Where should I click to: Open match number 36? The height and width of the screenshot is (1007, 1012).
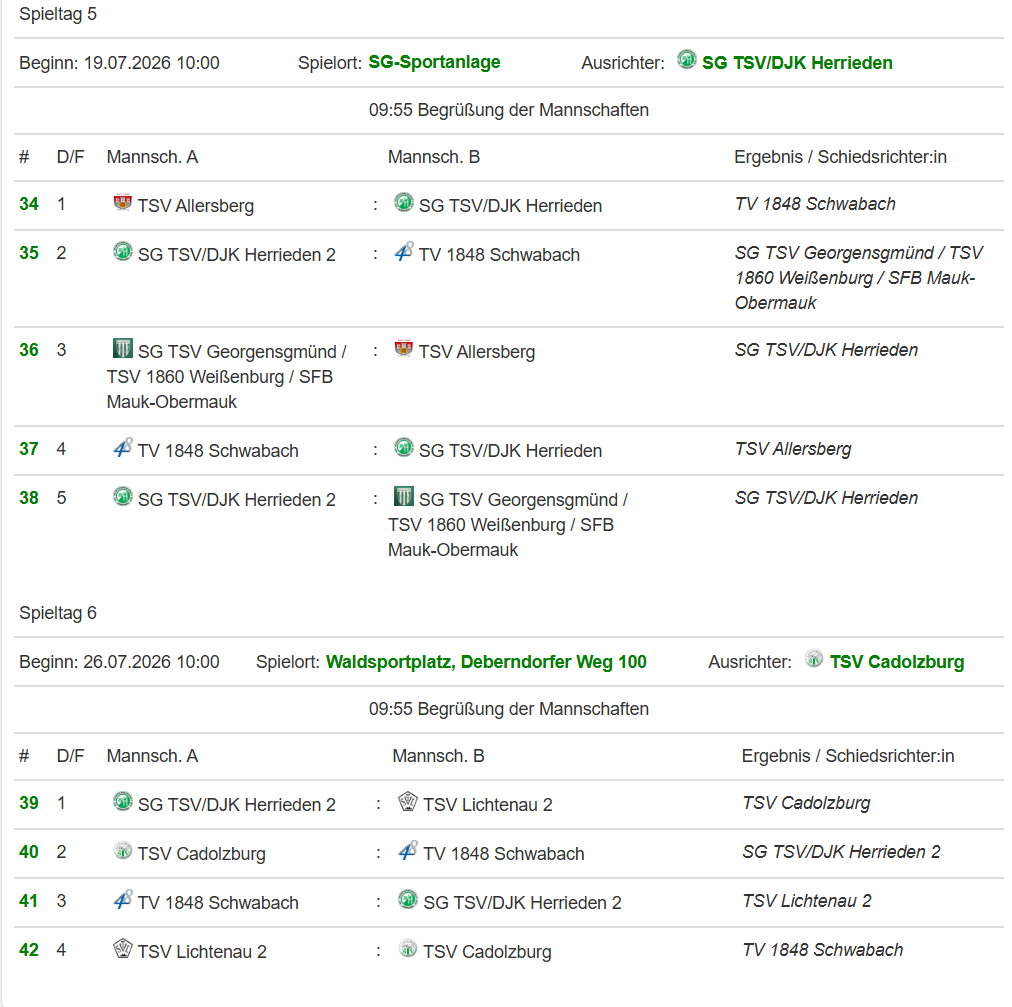29,350
